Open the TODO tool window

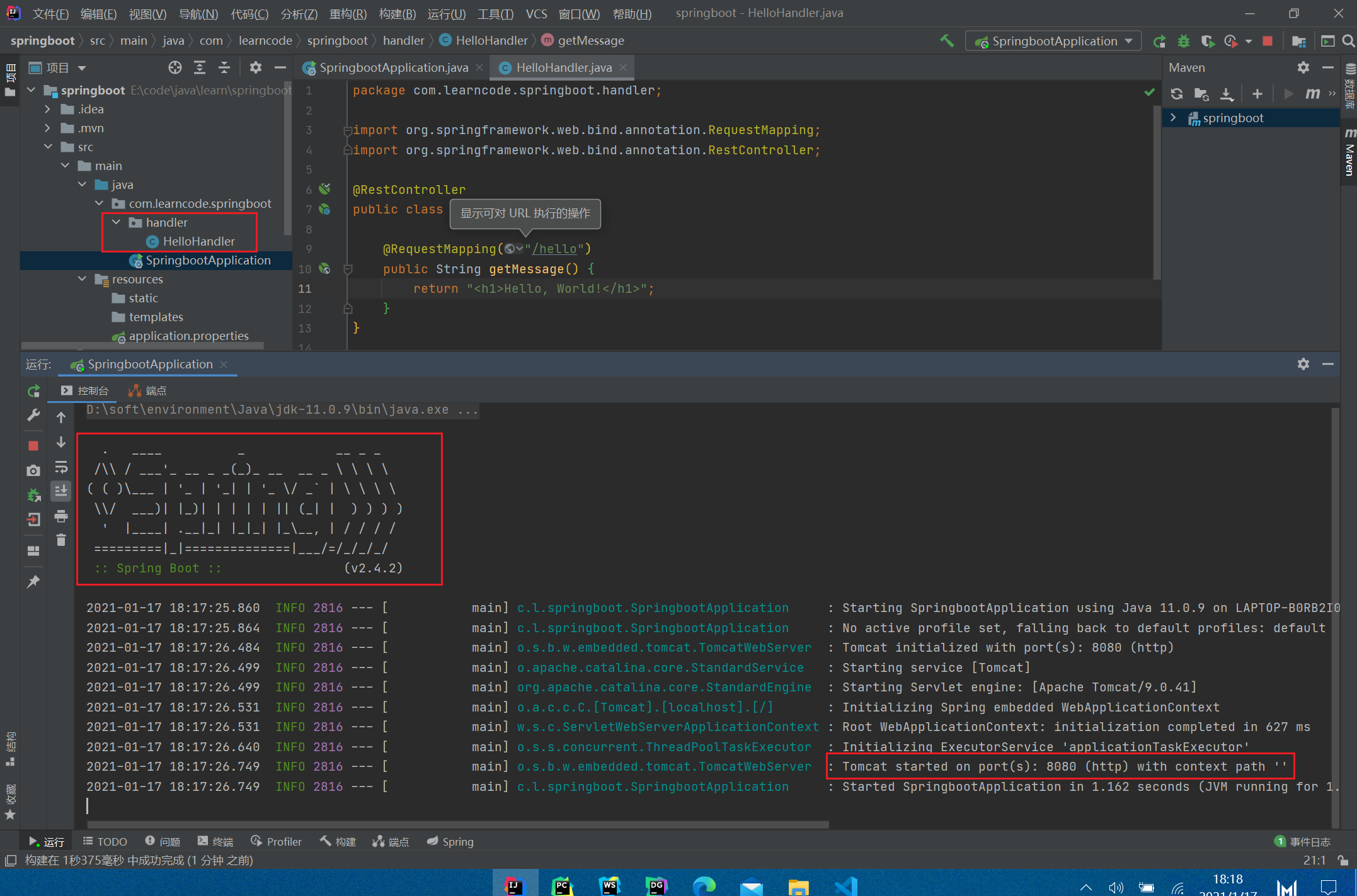point(105,842)
